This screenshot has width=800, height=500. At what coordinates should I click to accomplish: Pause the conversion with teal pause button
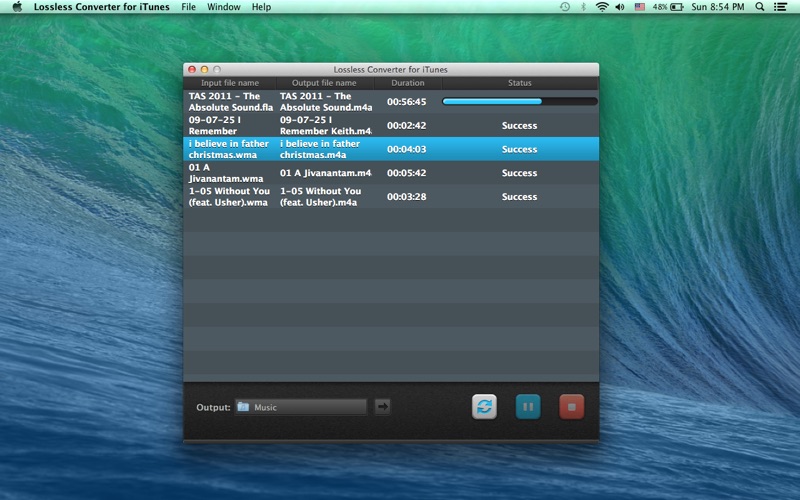[x=528, y=407]
